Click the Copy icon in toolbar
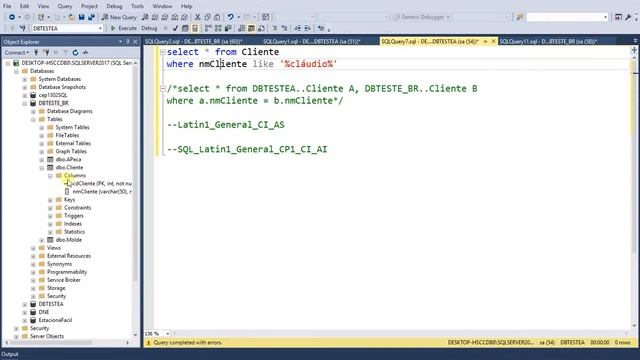The width and height of the screenshot is (640, 360). coord(207,17)
